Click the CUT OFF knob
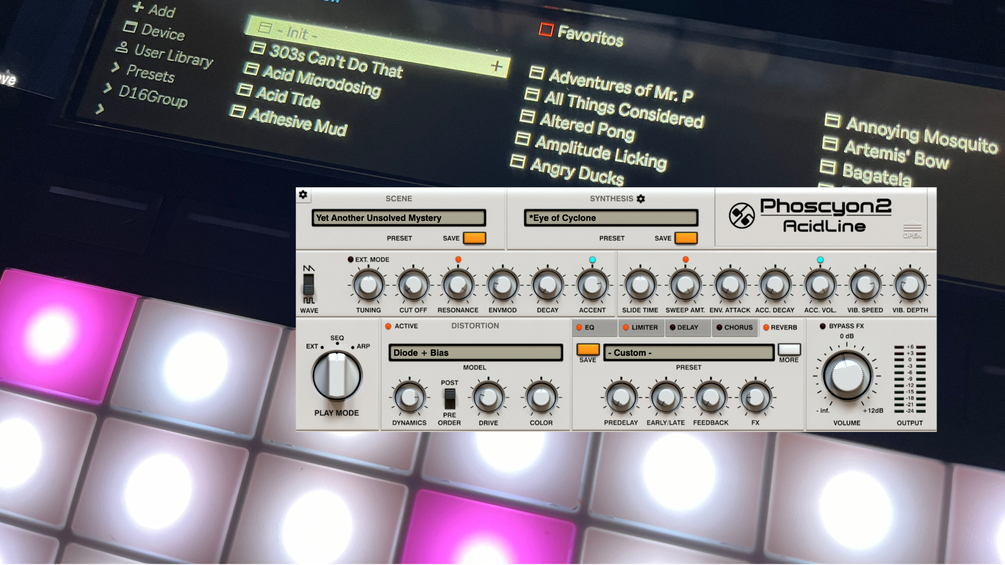The height and width of the screenshot is (565, 1005). [413, 285]
